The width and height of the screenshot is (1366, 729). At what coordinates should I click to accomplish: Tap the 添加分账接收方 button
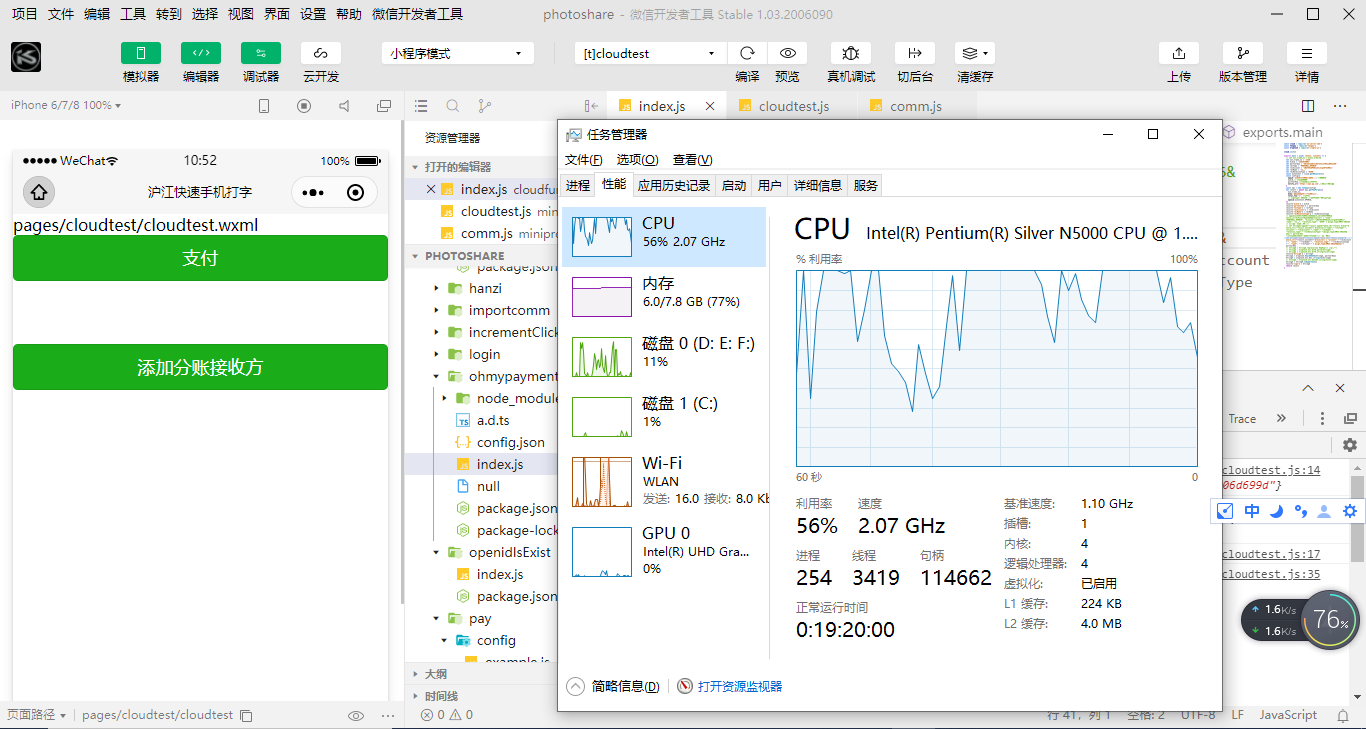200,367
